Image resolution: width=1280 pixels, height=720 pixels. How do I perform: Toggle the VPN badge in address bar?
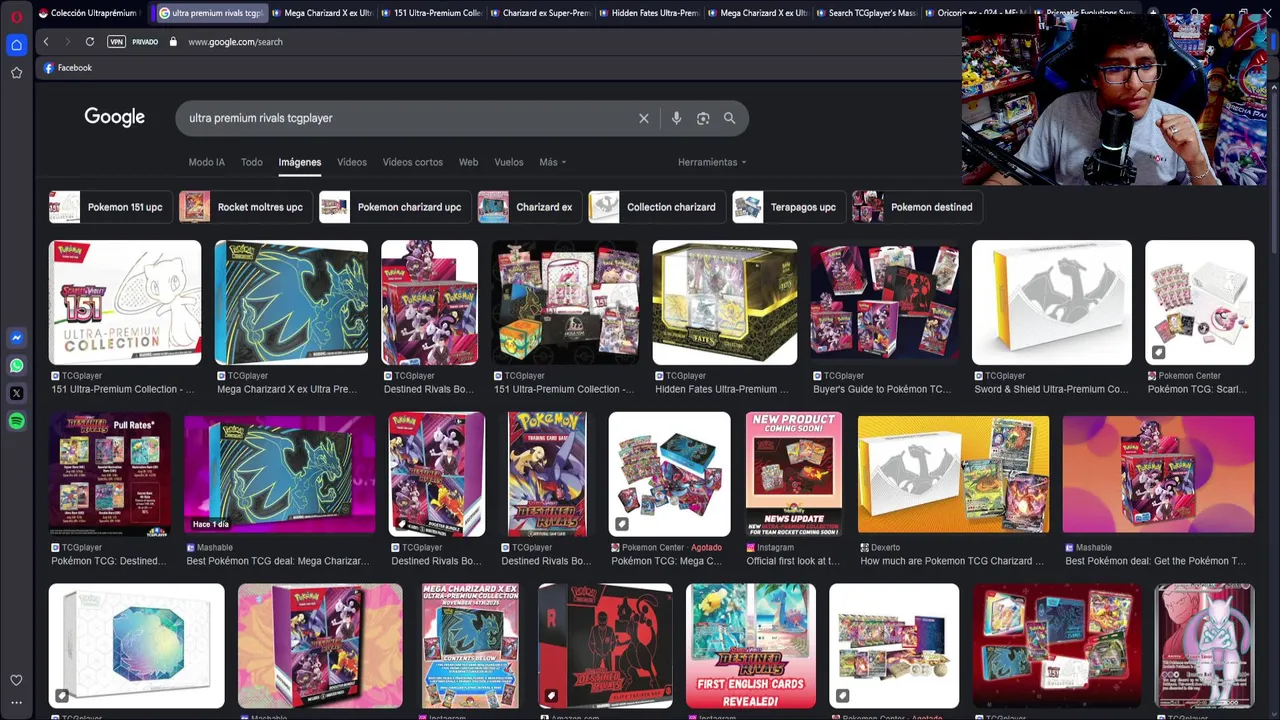coord(116,42)
